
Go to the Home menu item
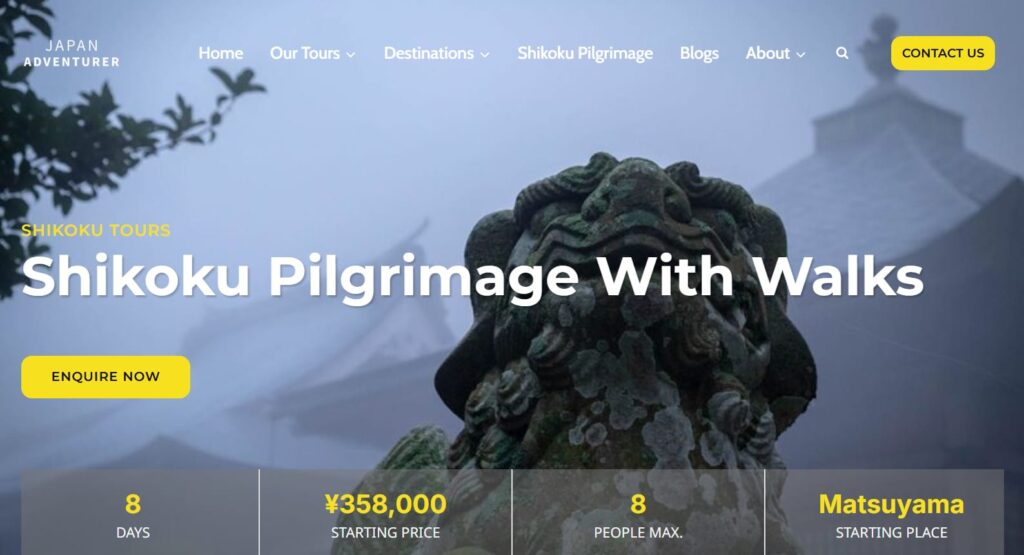click(x=221, y=53)
